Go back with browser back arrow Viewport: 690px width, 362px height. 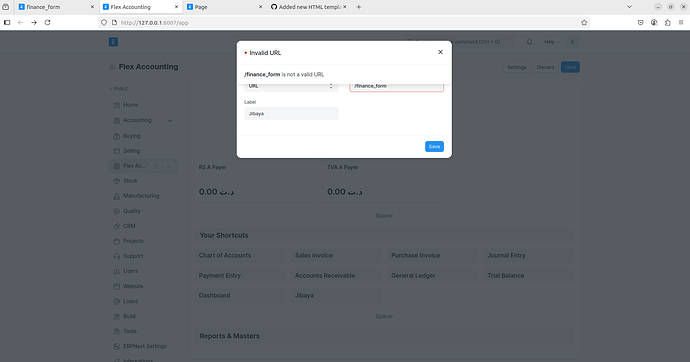pos(20,22)
